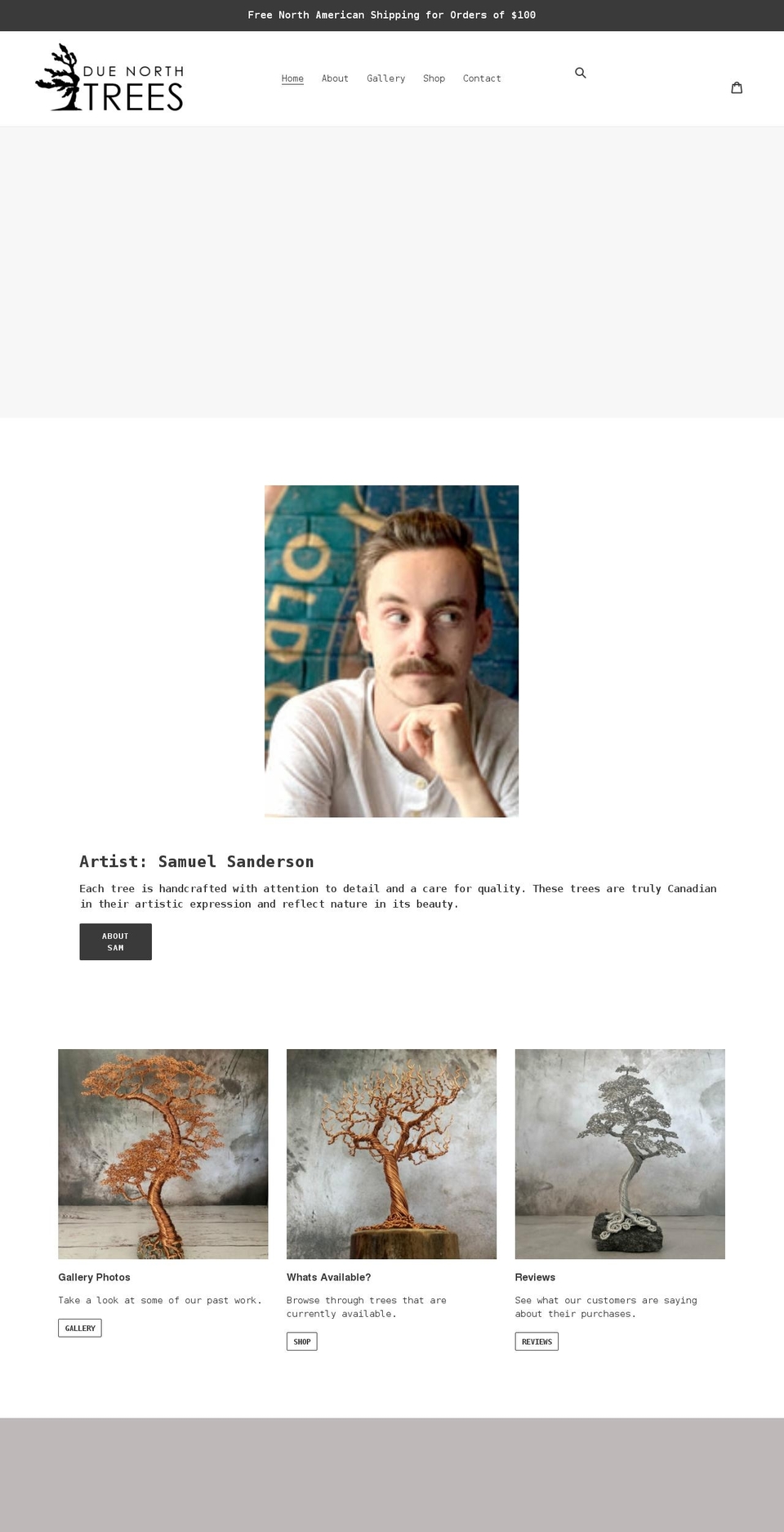Click the Shop outlined button

point(302,1342)
